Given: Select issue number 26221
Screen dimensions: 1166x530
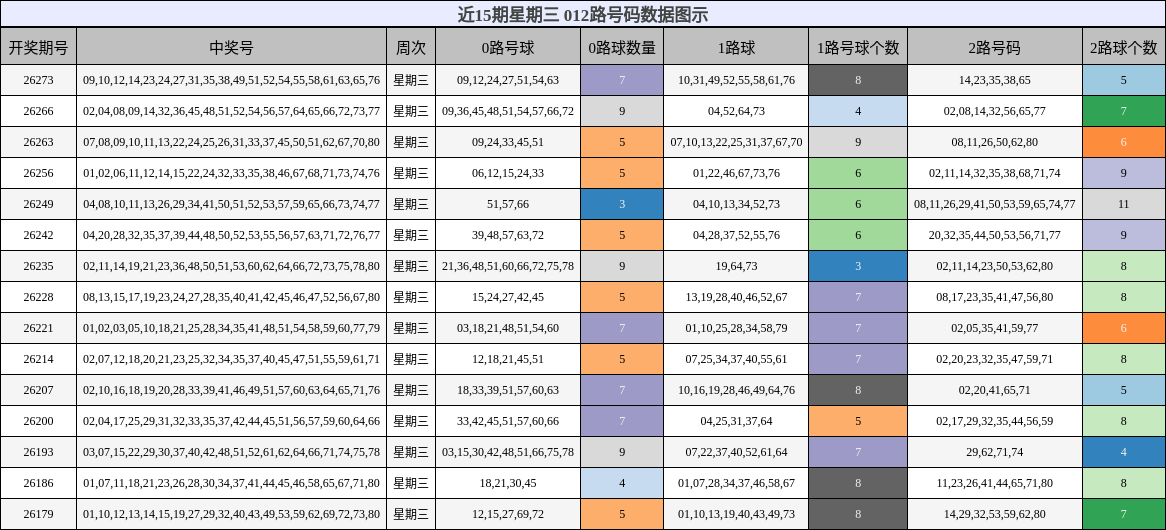Looking at the screenshot, I should (x=38, y=328).
